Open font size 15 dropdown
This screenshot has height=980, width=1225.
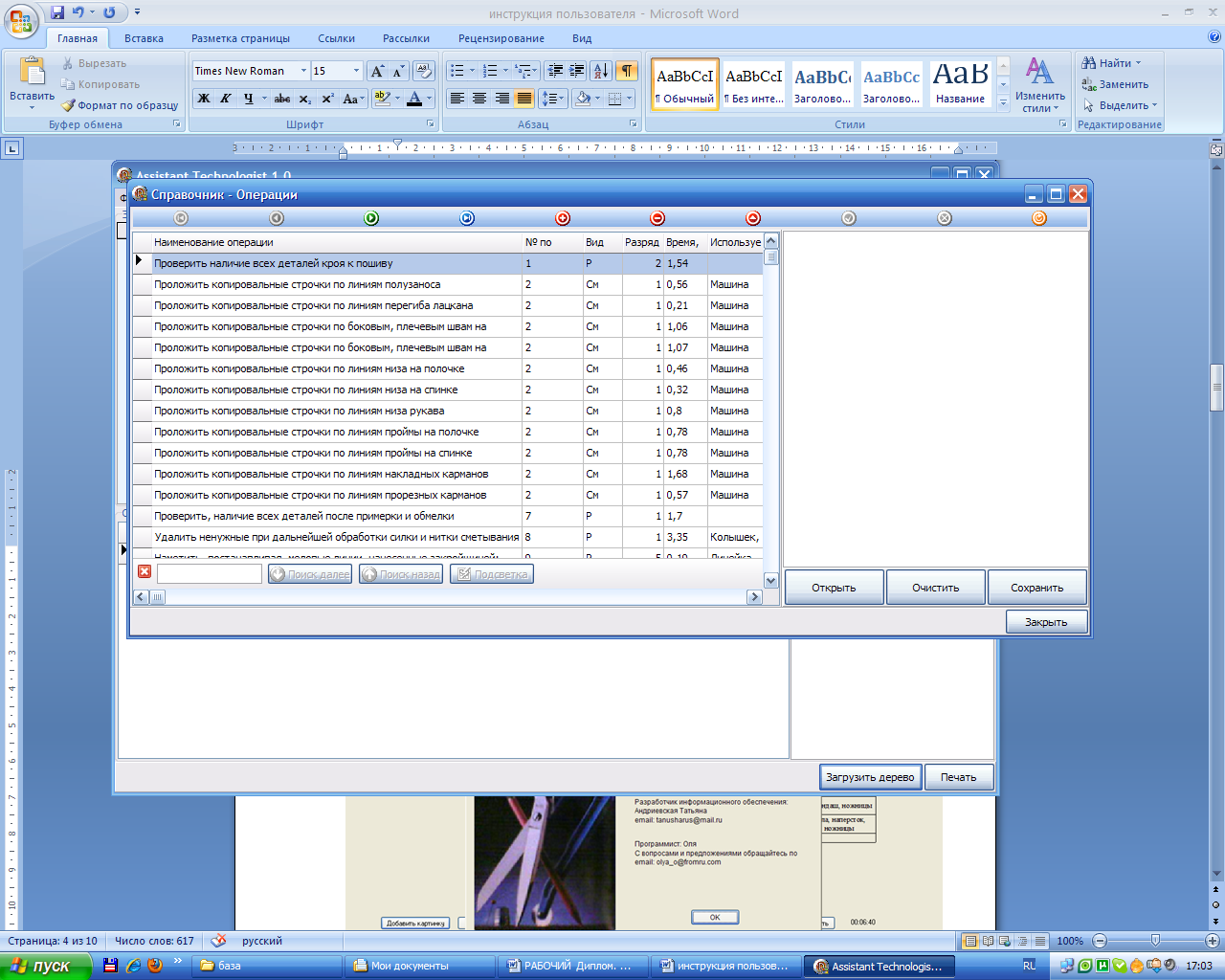[x=357, y=71]
